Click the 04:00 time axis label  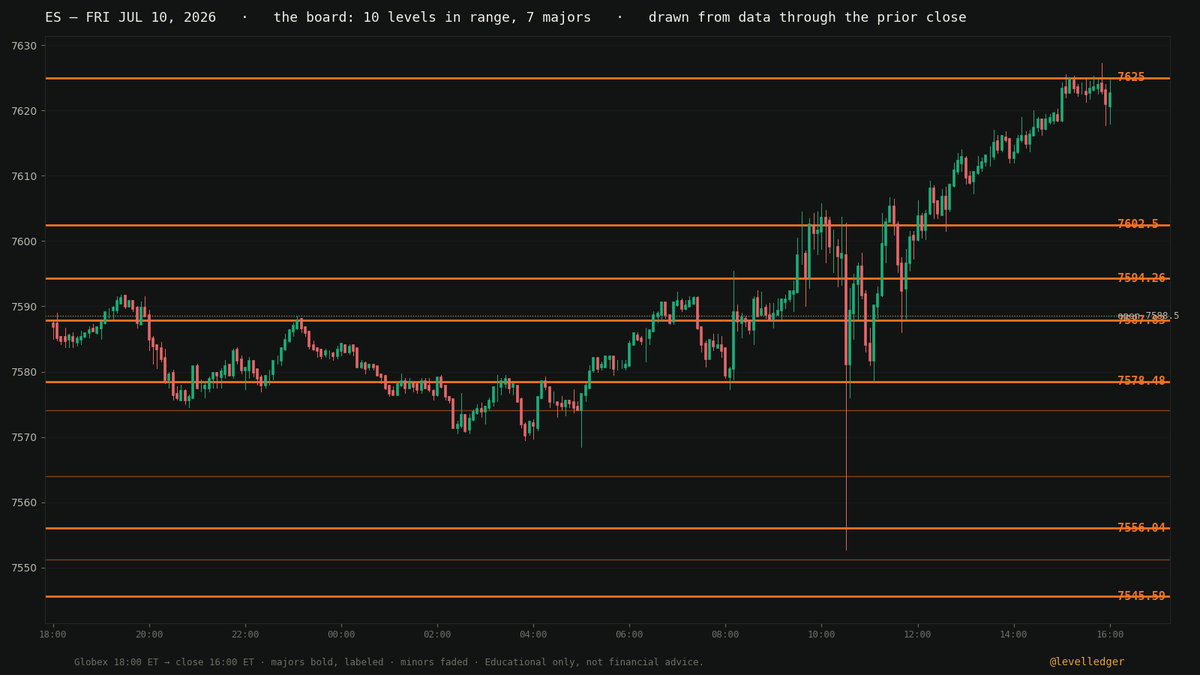pyautogui.click(x=533, y=634)
